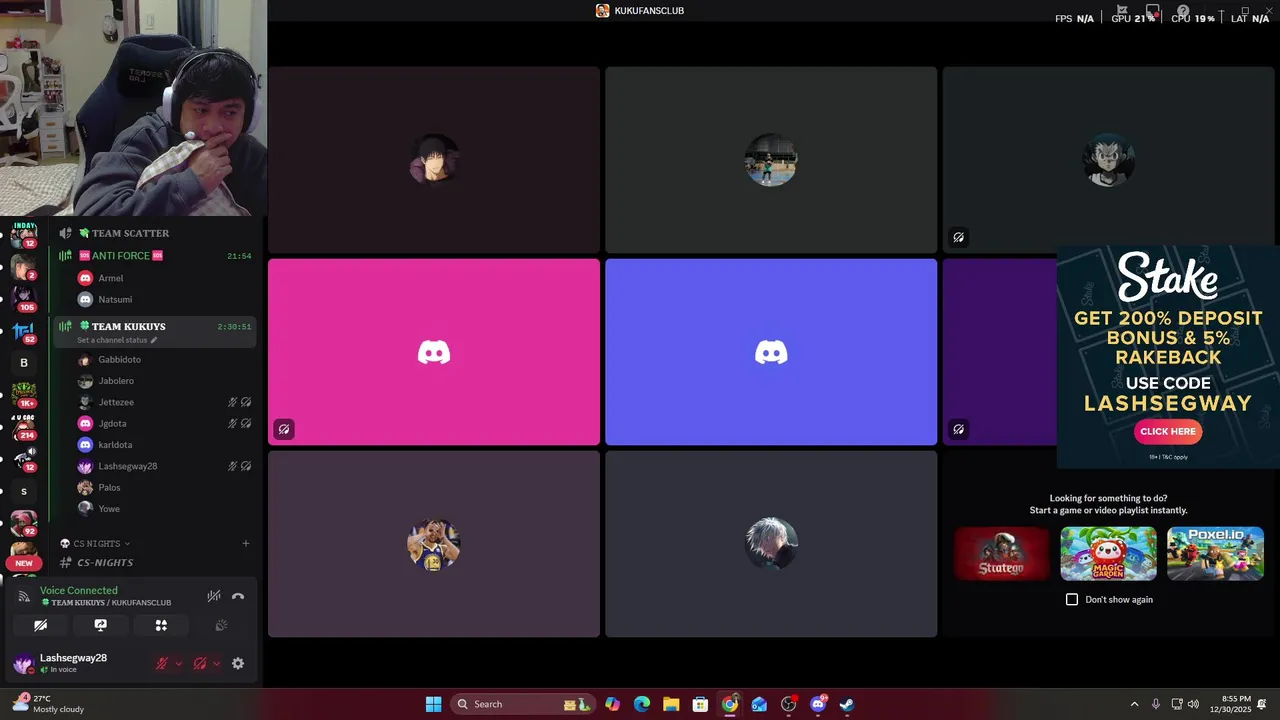Open Microsoft Edge from taskbar
Image resolution: width=1280 pixels, height=720 pixels.
click(642, 704)
